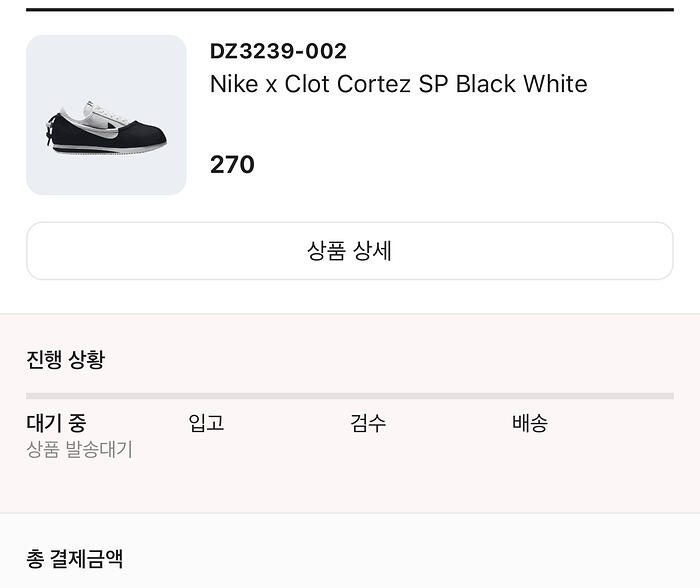Open the 상품 상세 button
The width and height of the screenshot is (700, 588).
coord(349,251)
